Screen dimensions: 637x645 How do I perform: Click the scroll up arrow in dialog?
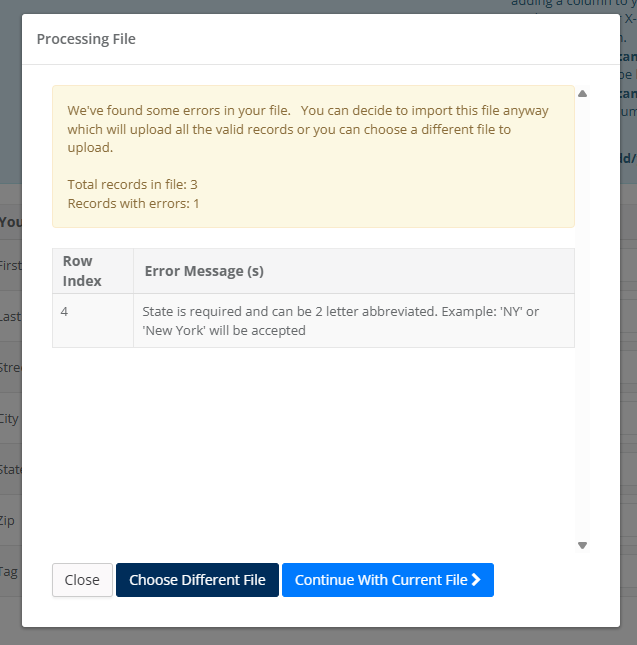(582, 94)
